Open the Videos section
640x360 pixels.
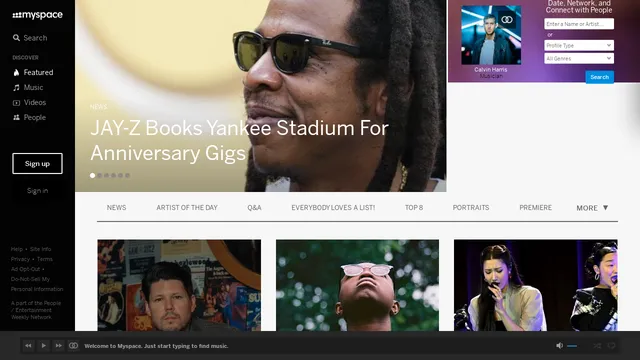pyautogui.click(x=29, y=102)
